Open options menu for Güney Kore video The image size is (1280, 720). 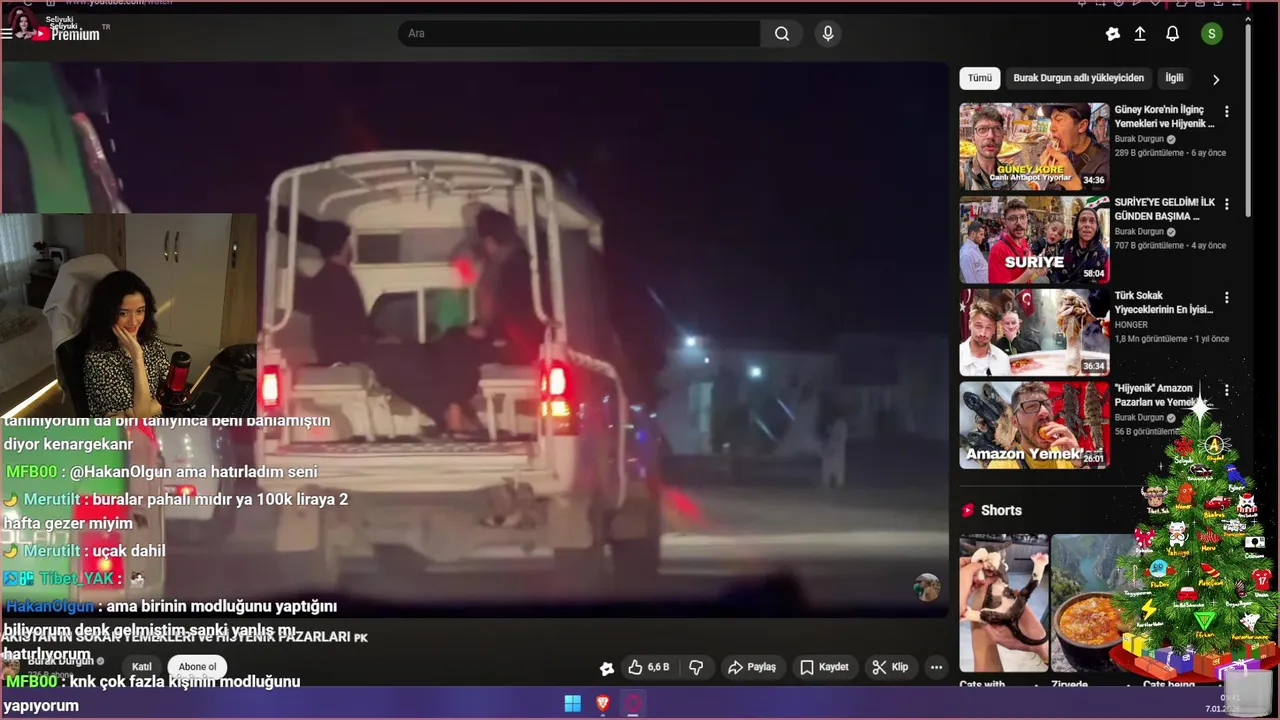(x=1227, y=112)
